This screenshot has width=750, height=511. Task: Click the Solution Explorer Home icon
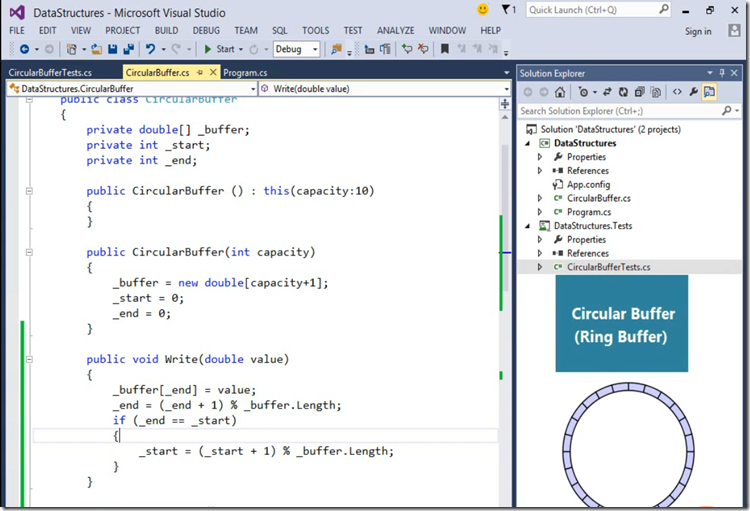560,92
